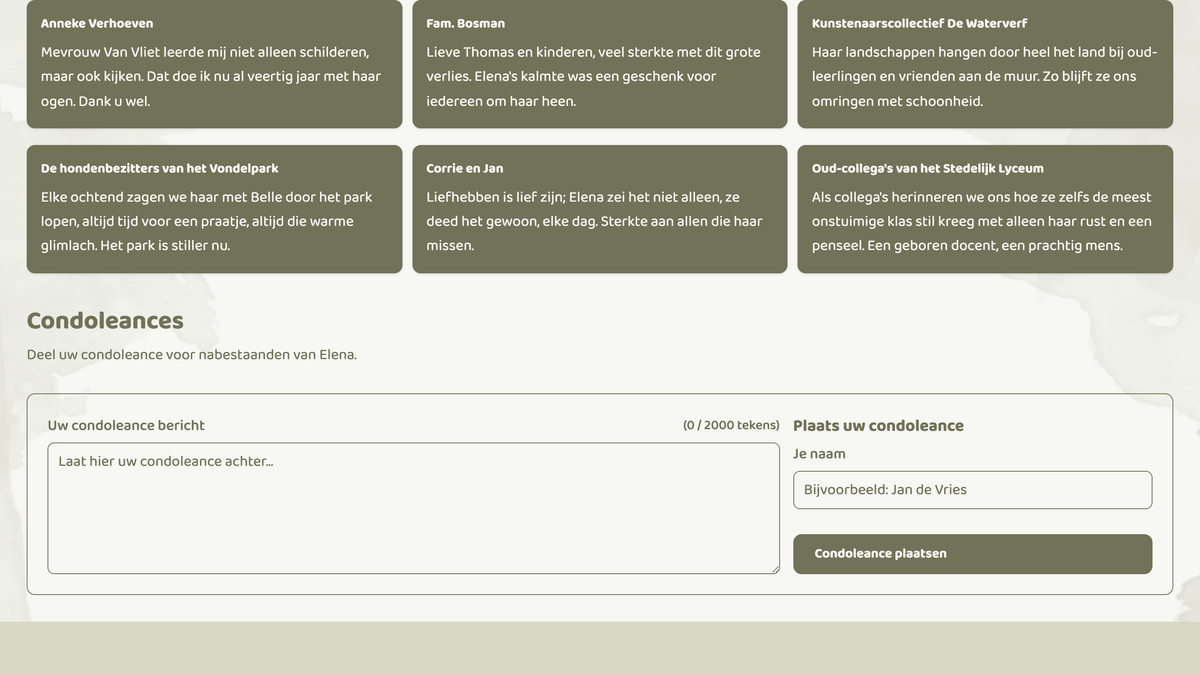Screen dimensions: 1200x675
Task: Click the 'Corrie en Jan' heading
Action: click(x=464, y=168)
